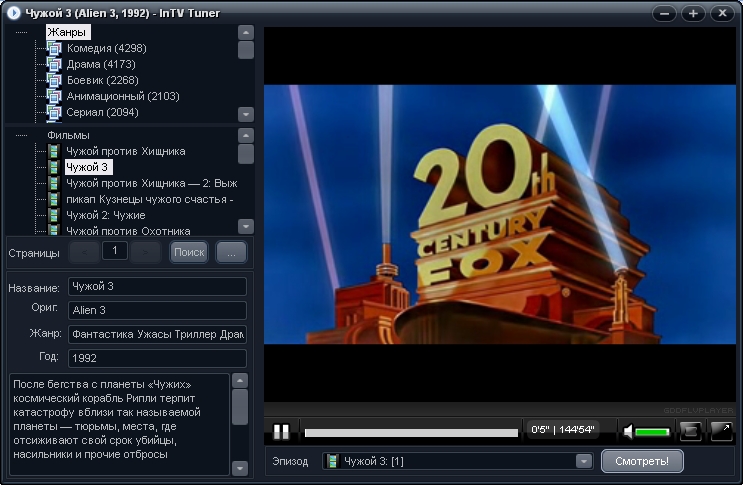Click the InTV Tuner title bar app icon
This screenshot has height=485, width=743.
14,13
